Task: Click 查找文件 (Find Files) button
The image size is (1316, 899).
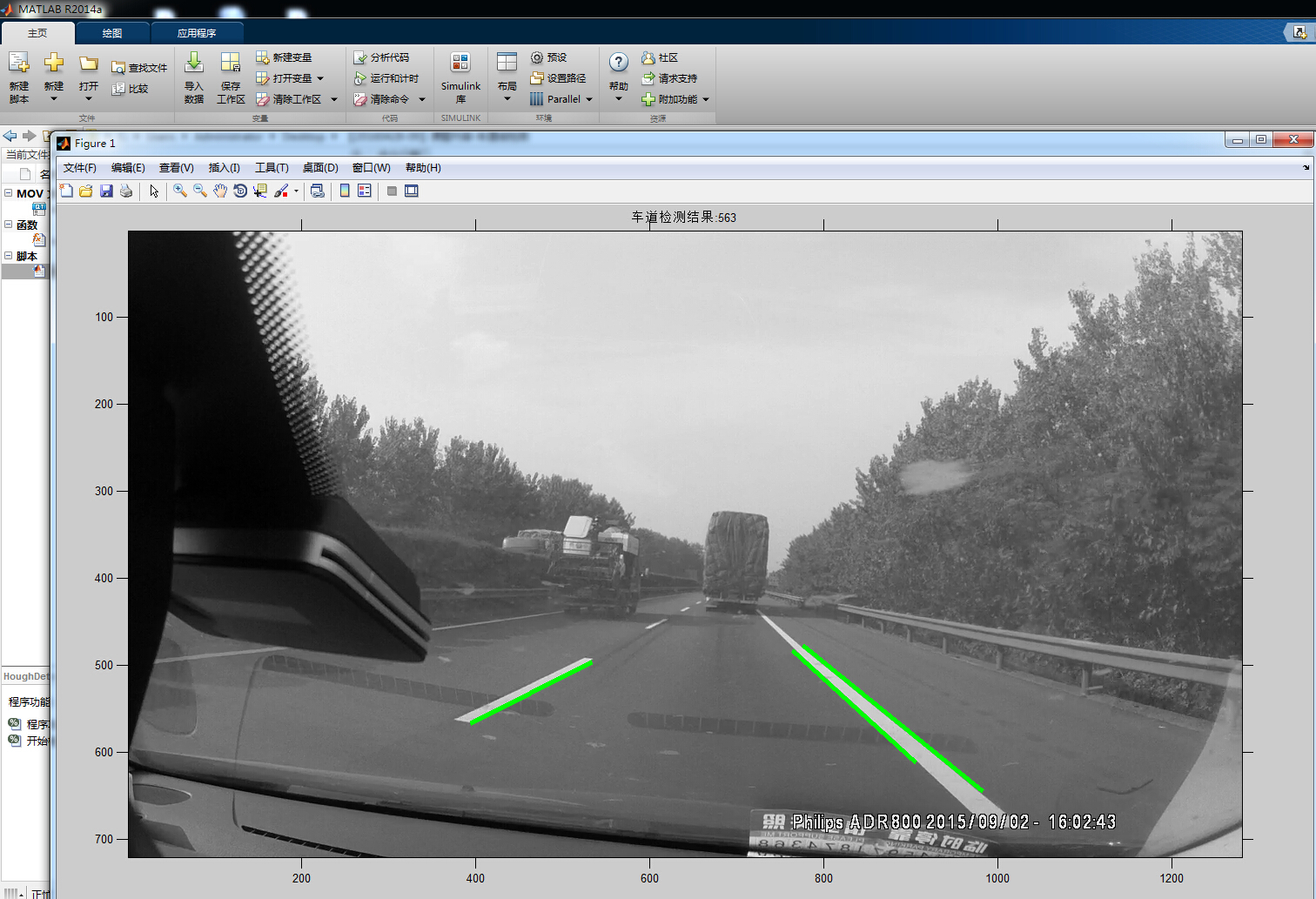Action: (x=139, y=67)
